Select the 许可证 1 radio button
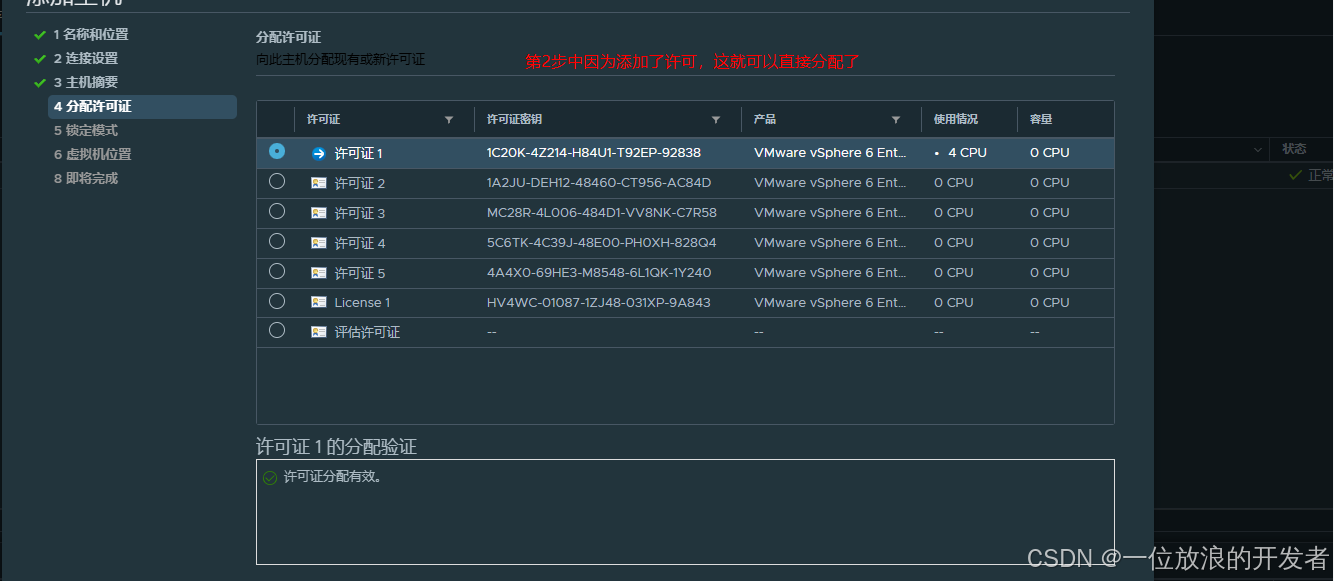Screen dimensions: 1334x581 (277, 151)
